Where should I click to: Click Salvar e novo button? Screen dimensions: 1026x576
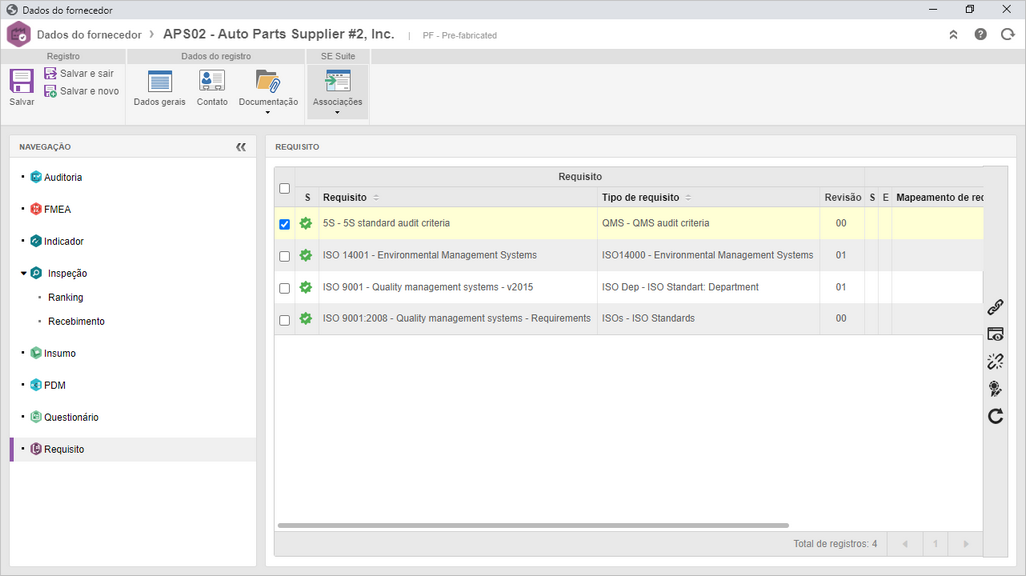pyautogui.click(x=81, y=91)
